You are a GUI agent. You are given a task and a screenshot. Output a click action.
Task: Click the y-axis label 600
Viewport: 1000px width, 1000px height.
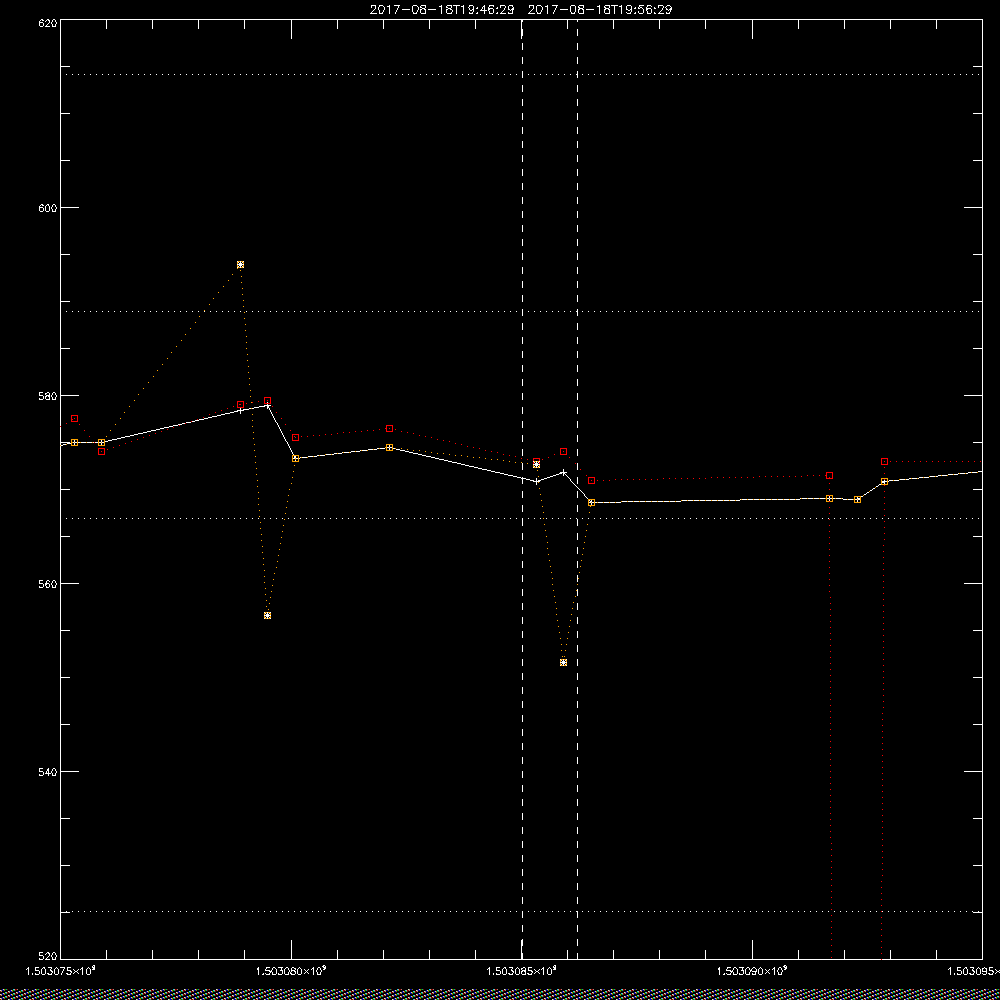48,208
